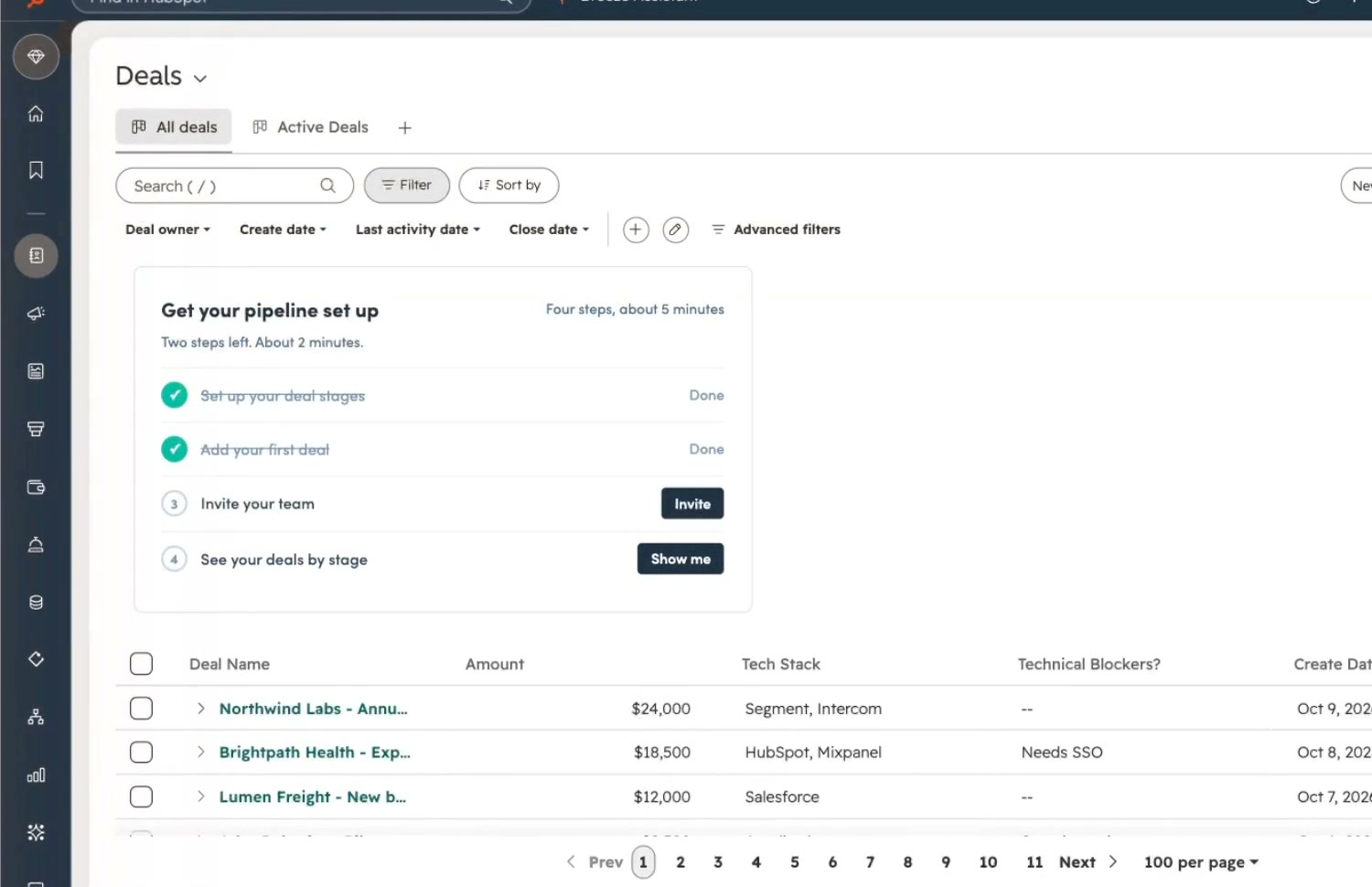Open the Create date filter dropdown
Viewport: 1372px width, 887px height.
(283, 230)
